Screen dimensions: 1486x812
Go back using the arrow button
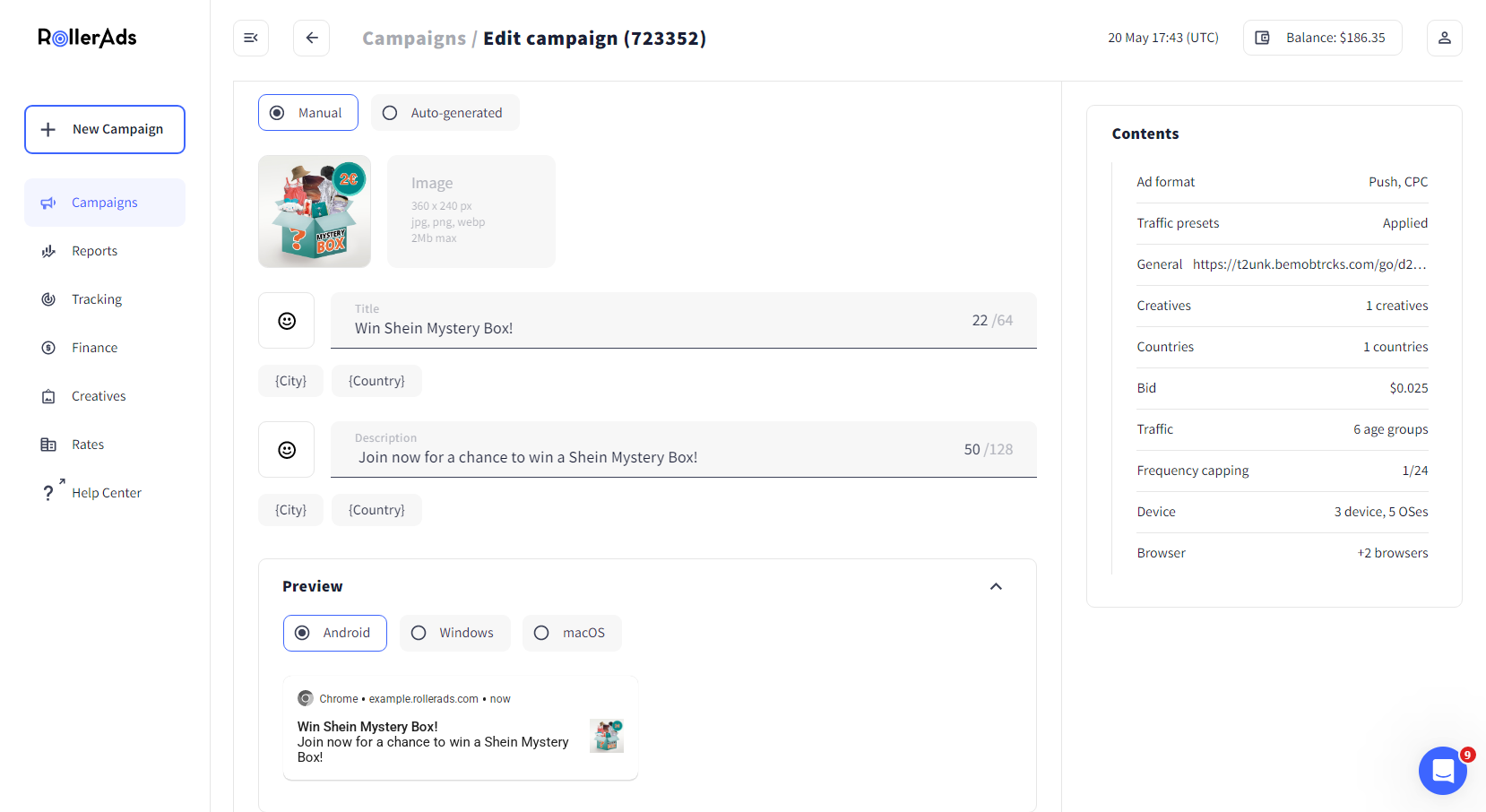coord(312,38)
